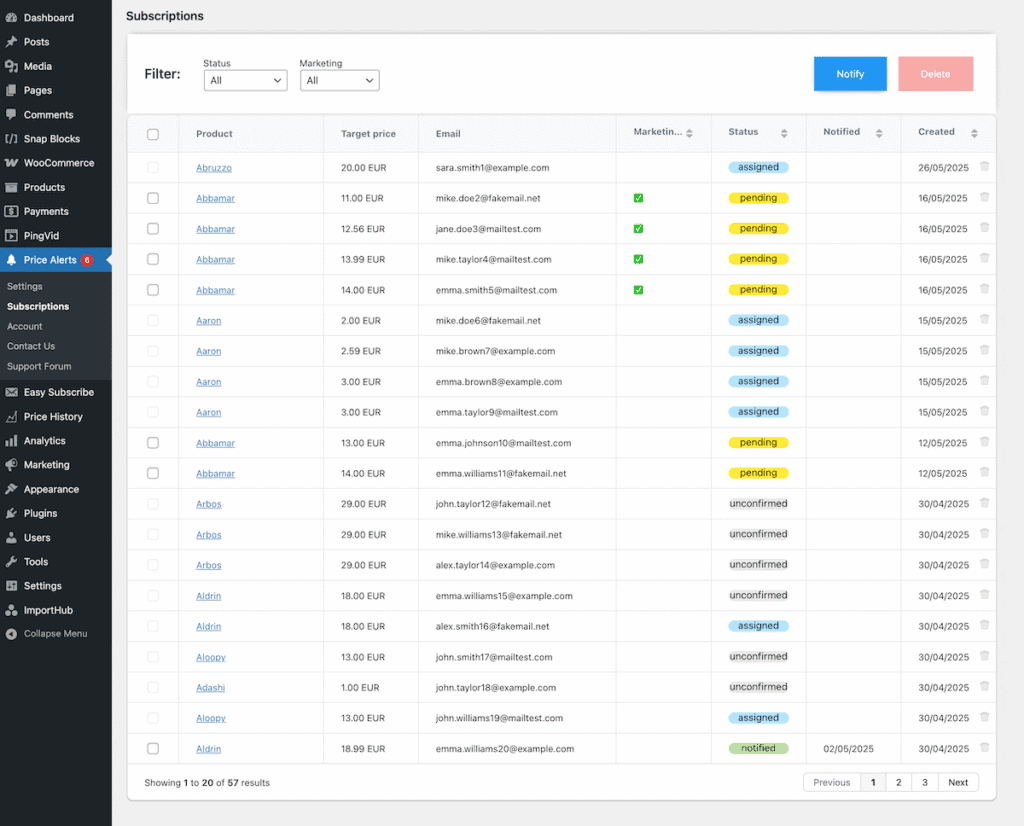
Task: Click the WooCommerce icon in sidebar
Action: (x=12, y=163)
